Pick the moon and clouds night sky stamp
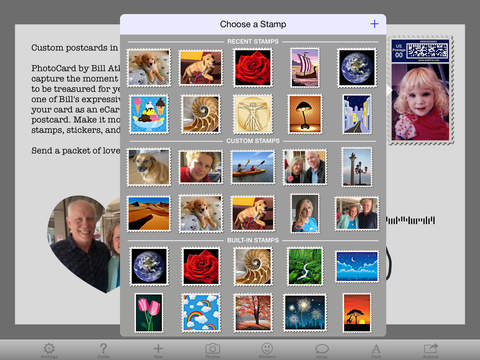This screenshot has height=360, width=480. pyautogui.click(x=356, y=266)
